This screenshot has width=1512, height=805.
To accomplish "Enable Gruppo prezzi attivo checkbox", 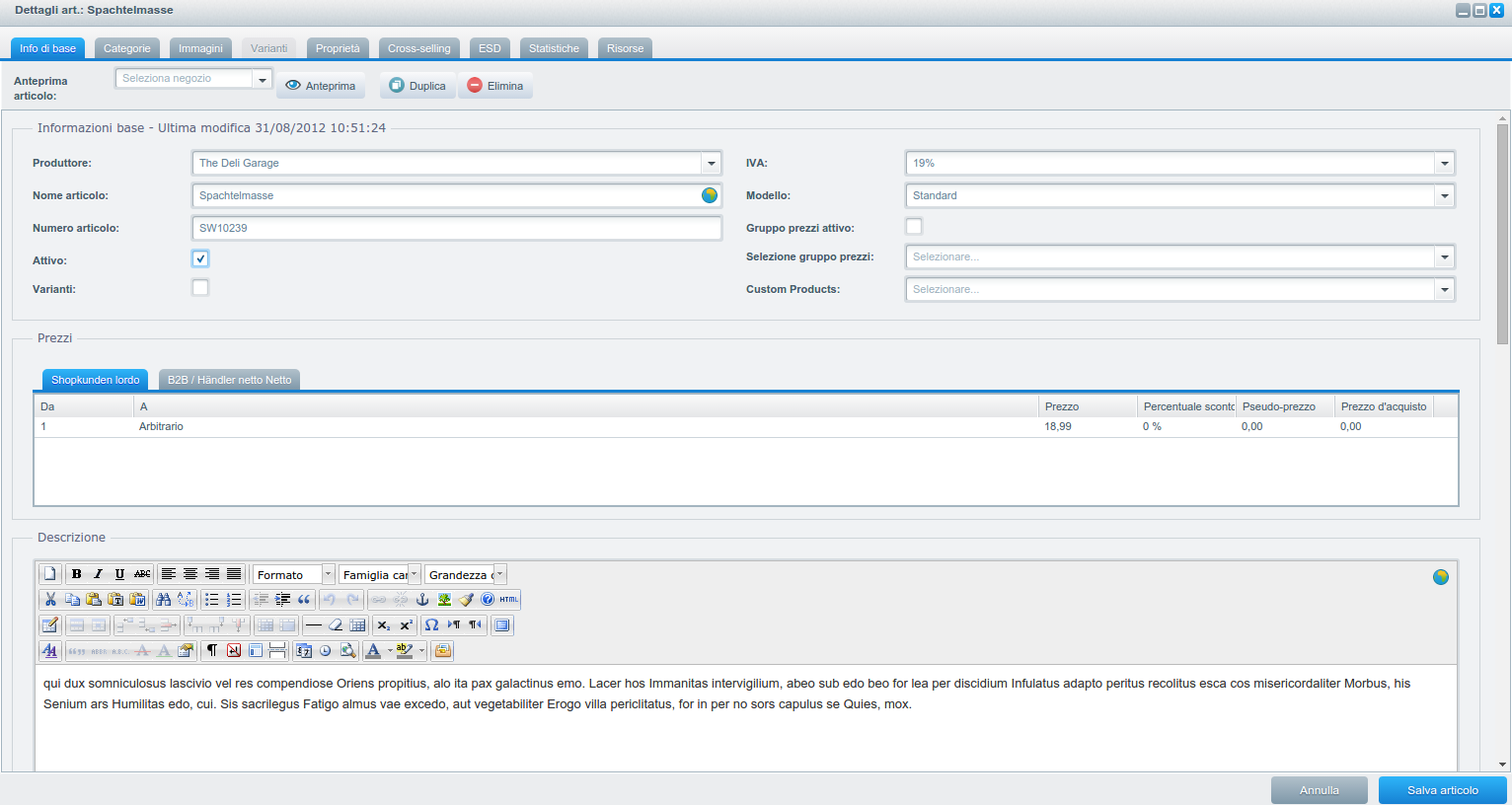I will tap(914, 226).
